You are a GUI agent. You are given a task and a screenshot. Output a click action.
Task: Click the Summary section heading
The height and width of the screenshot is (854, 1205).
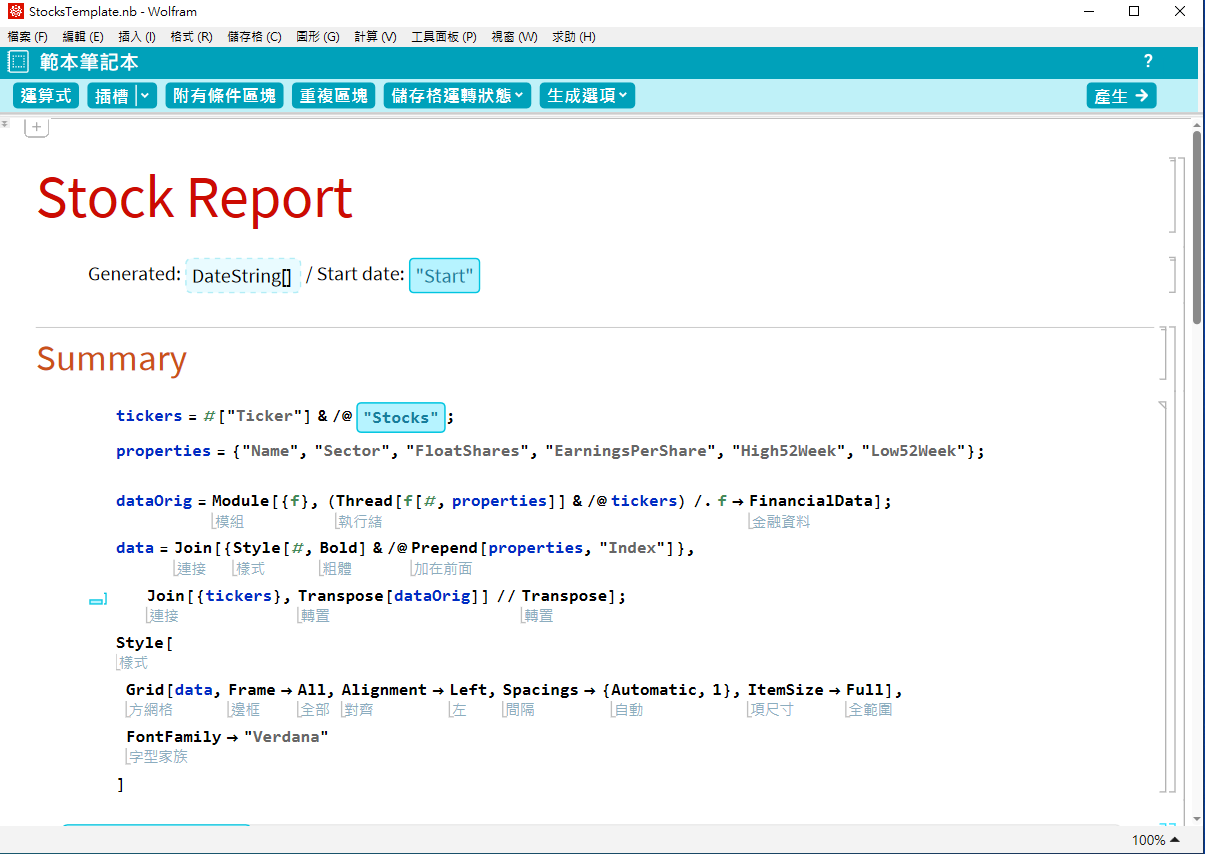pos(112,359)
